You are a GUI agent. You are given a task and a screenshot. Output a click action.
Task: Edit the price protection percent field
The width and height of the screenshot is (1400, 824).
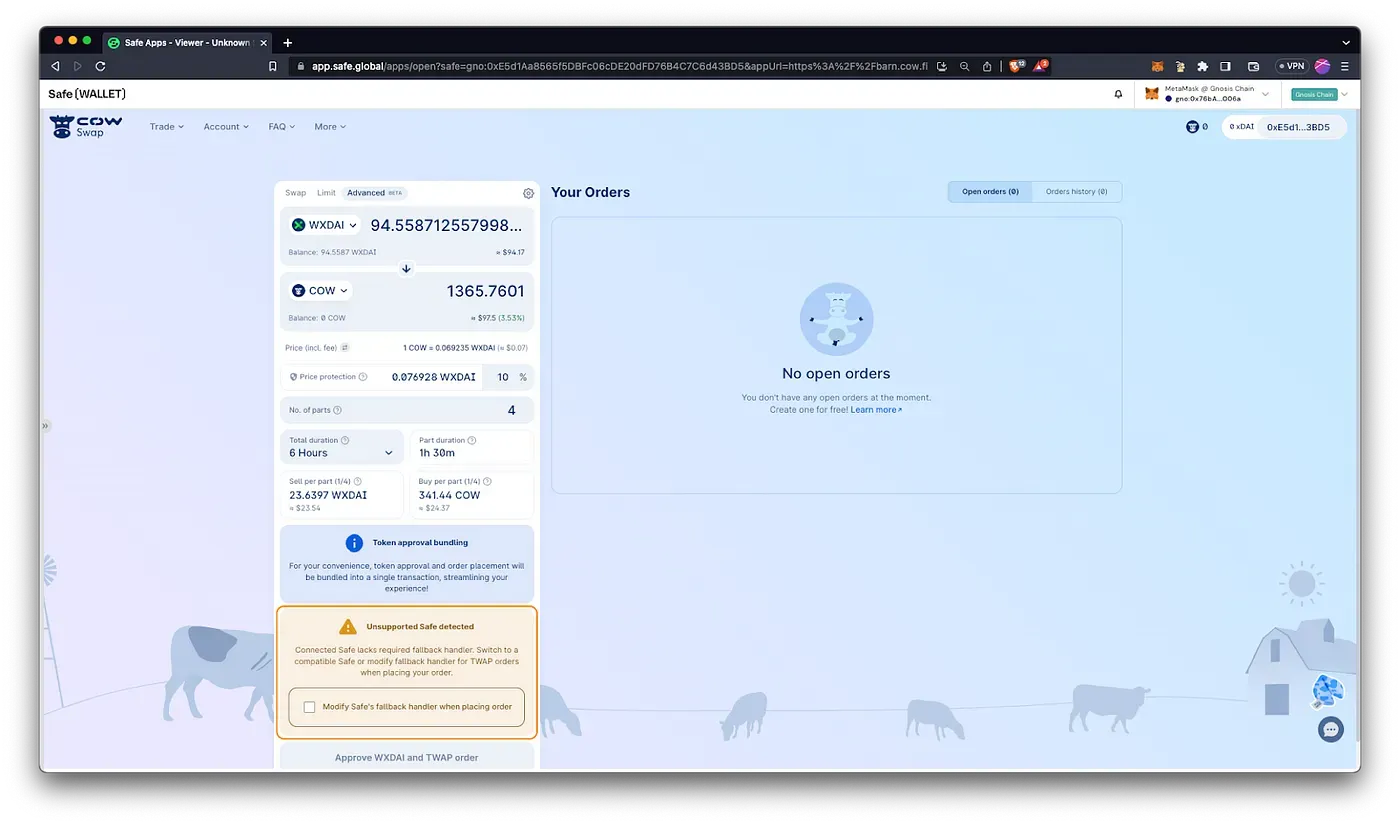[x=502, y=377]
